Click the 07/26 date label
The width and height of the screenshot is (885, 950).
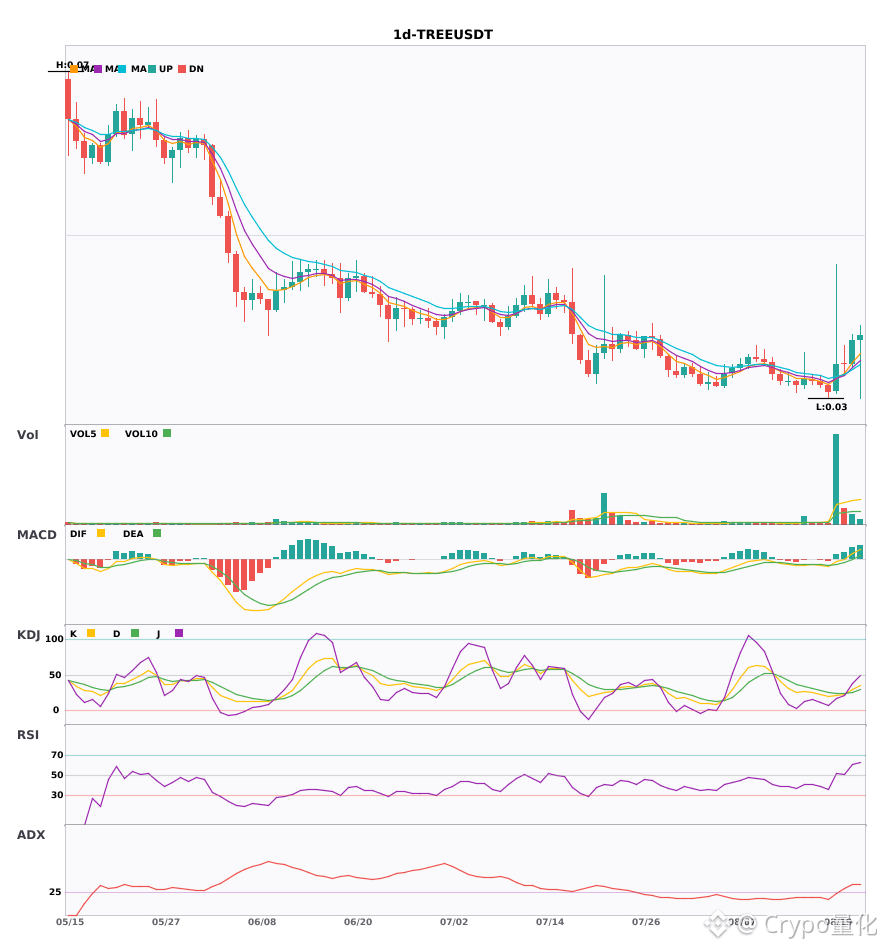(x=646, y=922)
